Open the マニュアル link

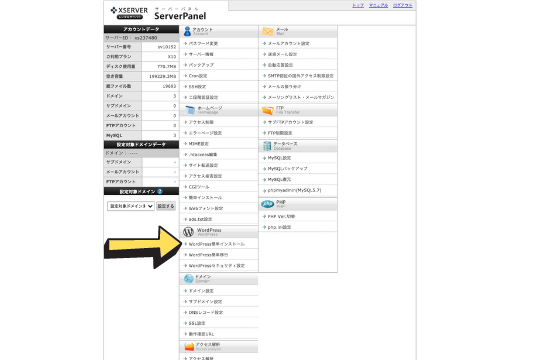(x=378, y=6)
